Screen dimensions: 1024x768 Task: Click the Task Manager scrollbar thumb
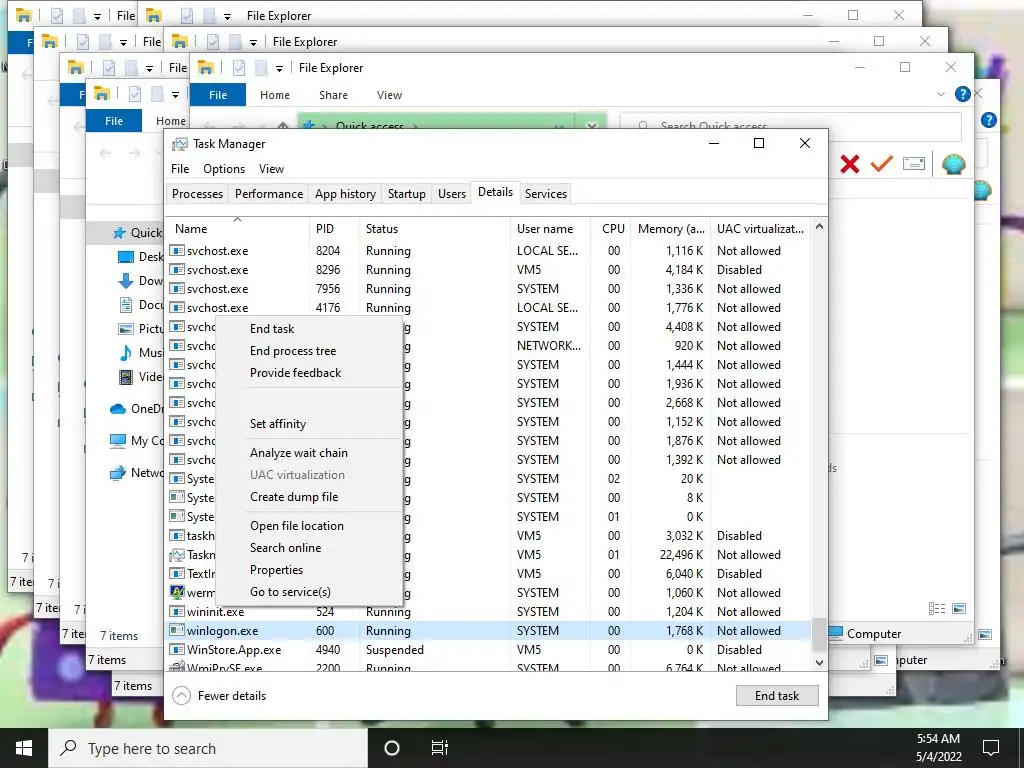click(x=819, y=634)
